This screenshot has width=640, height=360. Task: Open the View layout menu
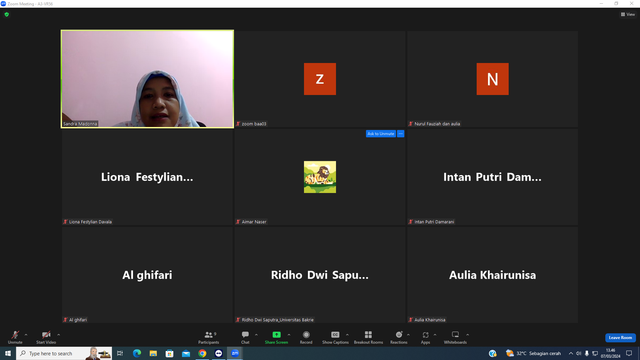(x=628, y=14)
